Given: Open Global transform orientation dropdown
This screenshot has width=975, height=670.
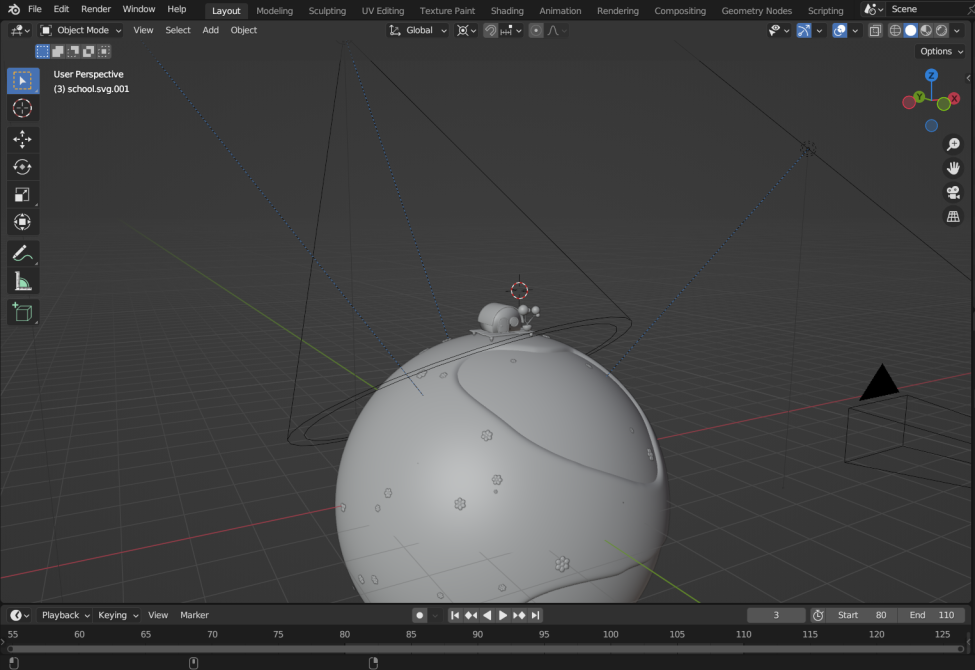Looking at the screenshot, I should point(418,30).
